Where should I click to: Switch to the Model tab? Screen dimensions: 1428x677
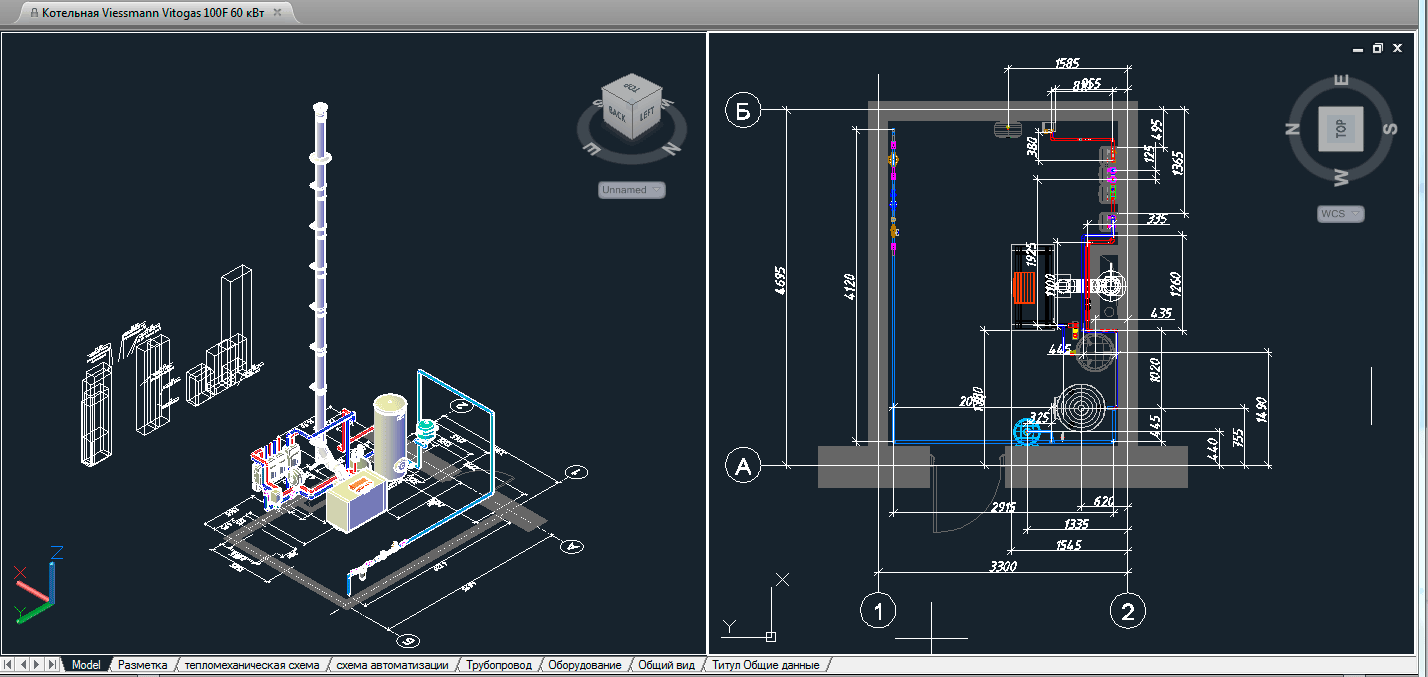click(x=86, y=664)
